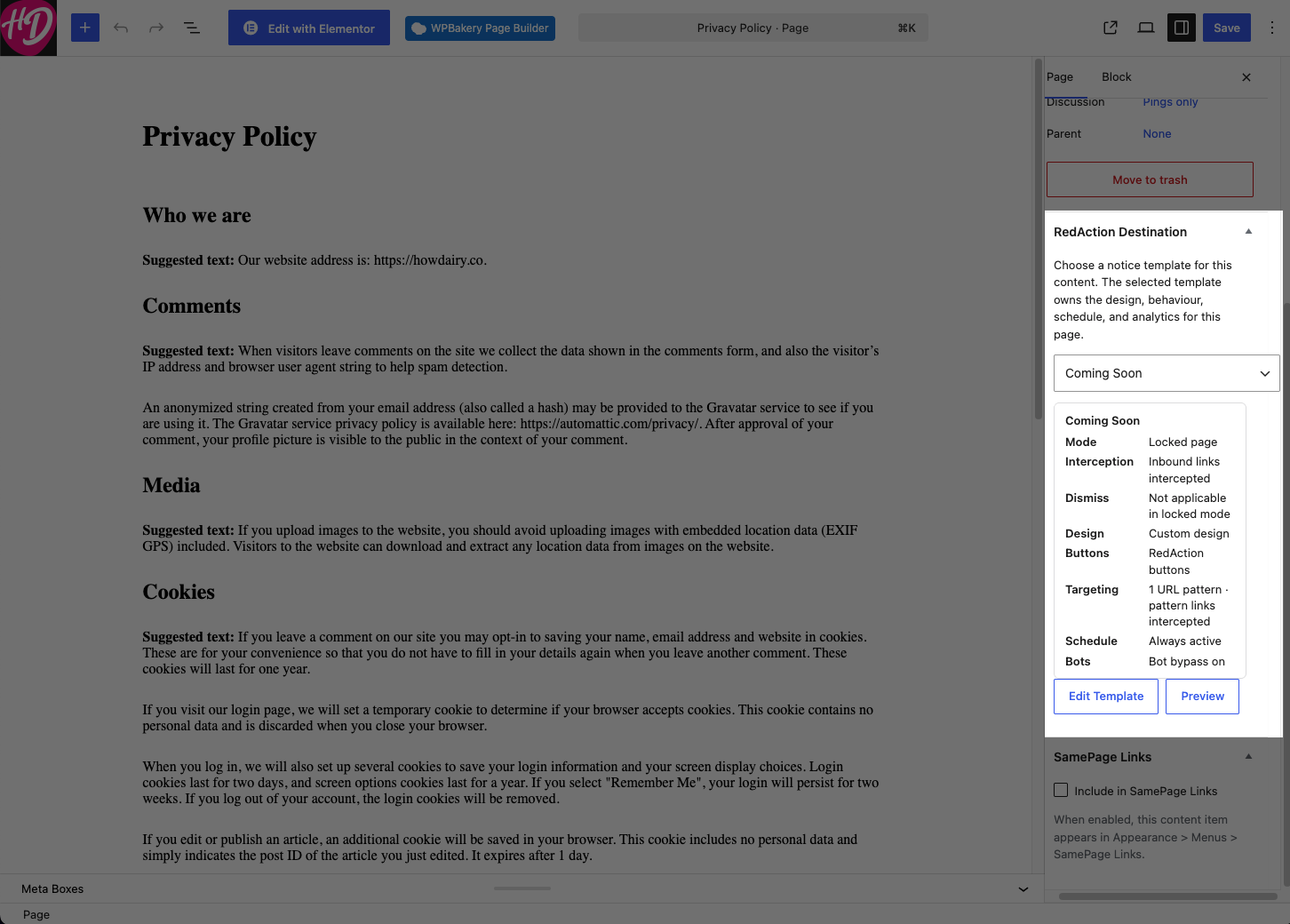Redo the last change
The image size is (1290, 924).
(x=156, y=28)
